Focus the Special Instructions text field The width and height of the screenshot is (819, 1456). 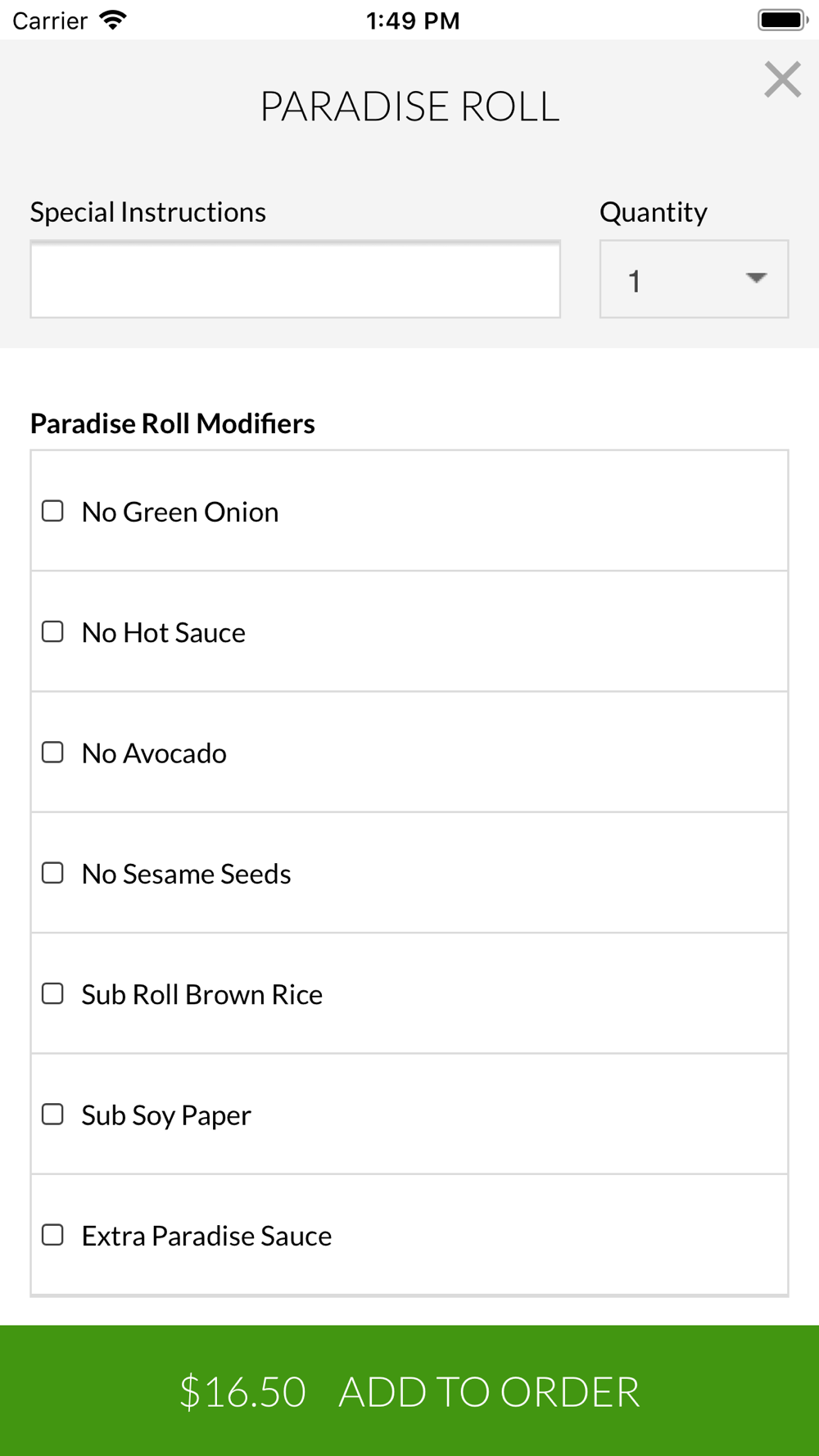click(x=296, y=279)
